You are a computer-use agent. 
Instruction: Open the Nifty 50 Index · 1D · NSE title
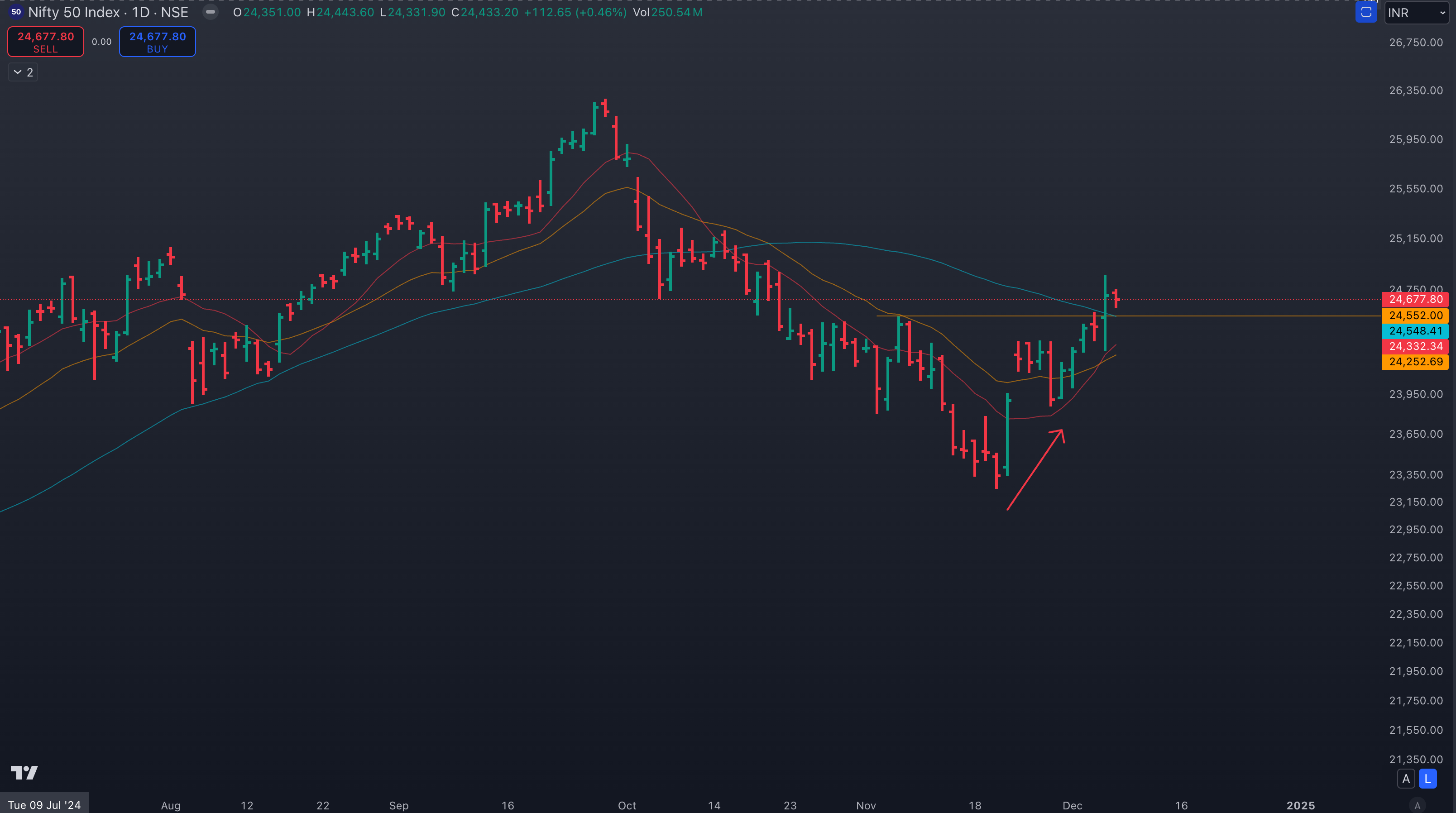point(108,12)
